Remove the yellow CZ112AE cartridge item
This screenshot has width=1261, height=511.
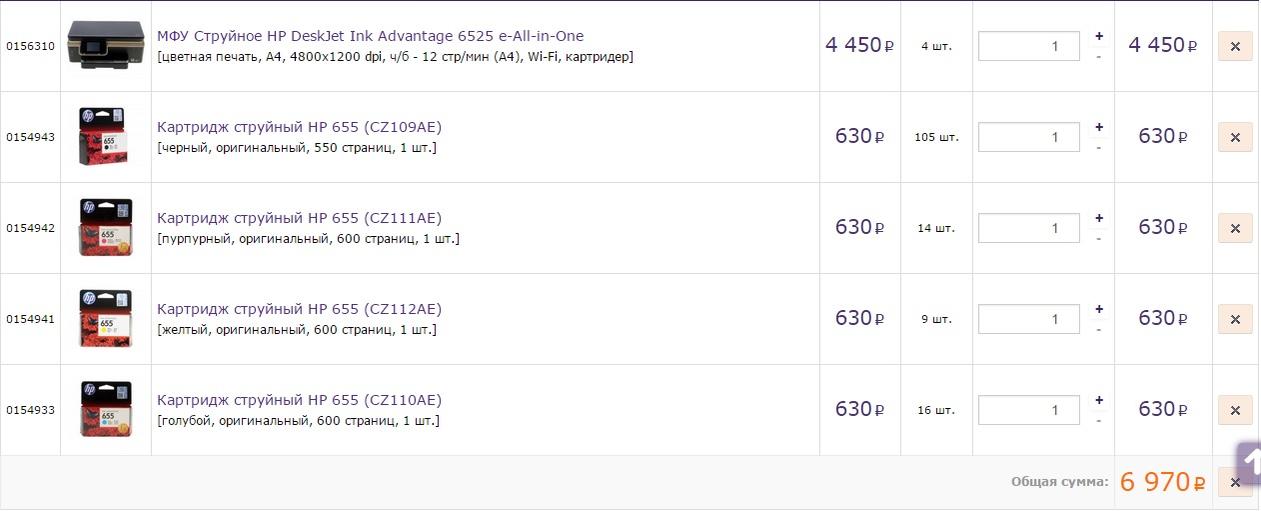1235,319
